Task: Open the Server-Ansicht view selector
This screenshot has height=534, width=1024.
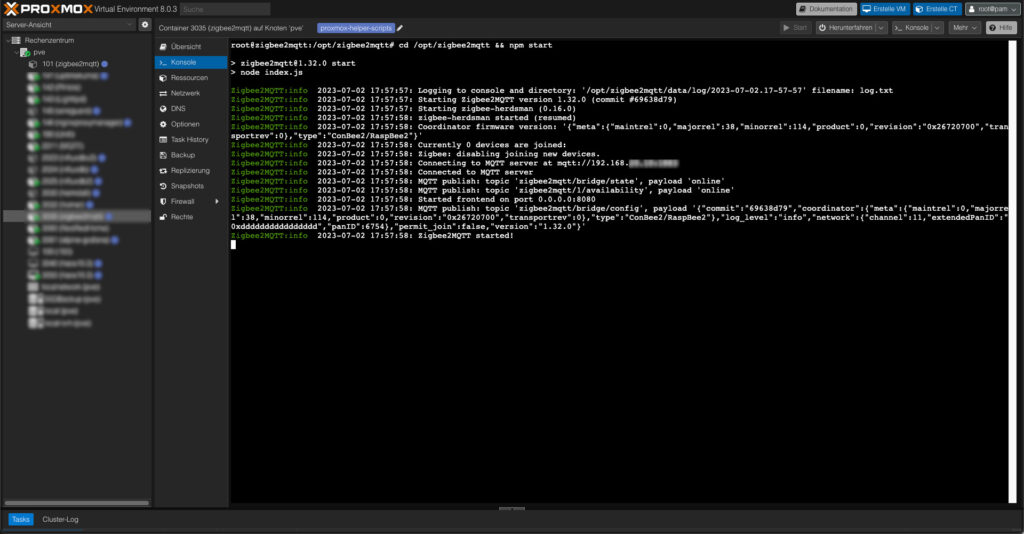Action: [x=68, y=25]
